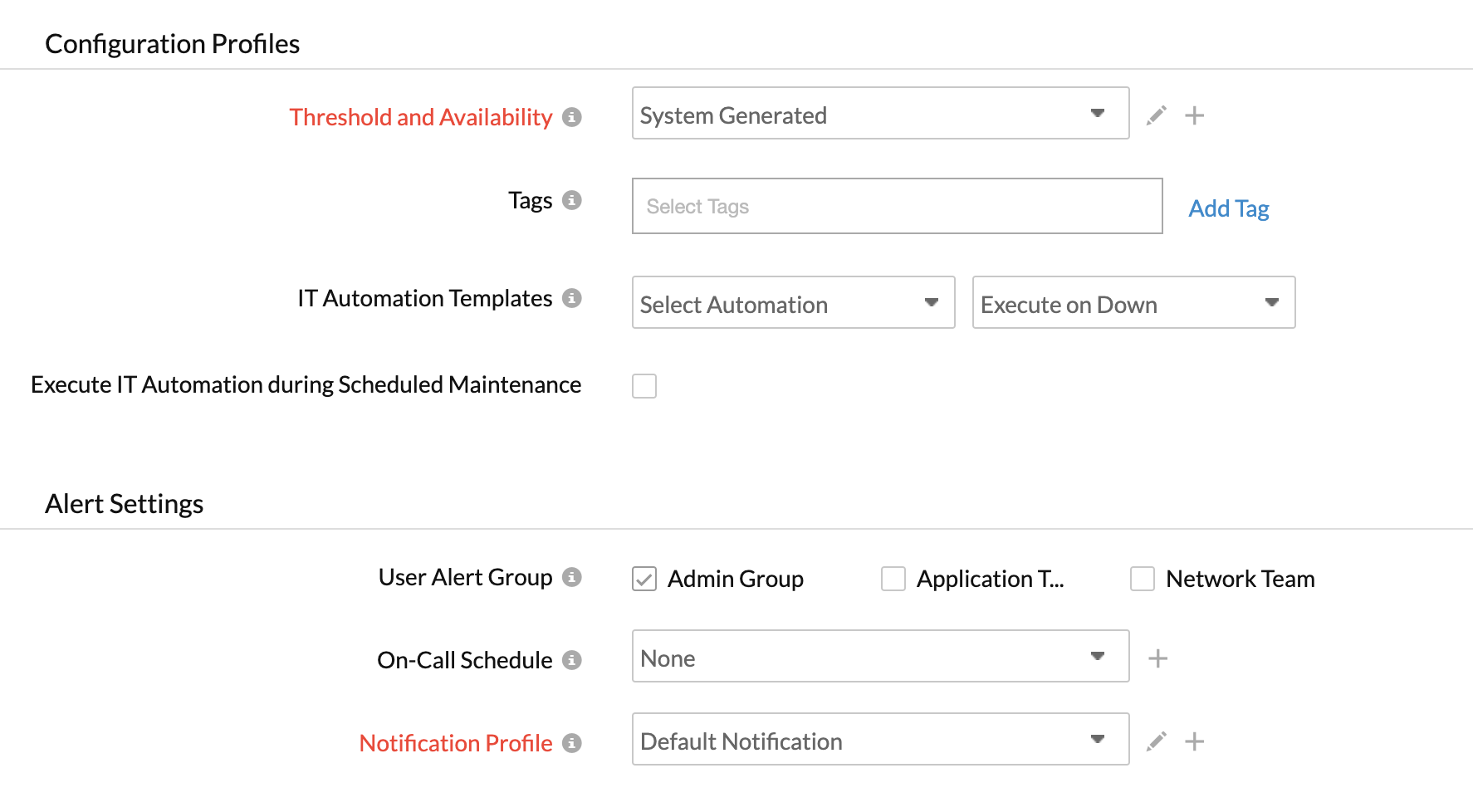Click info icon next to Threshold and Availability

(571, 117)
